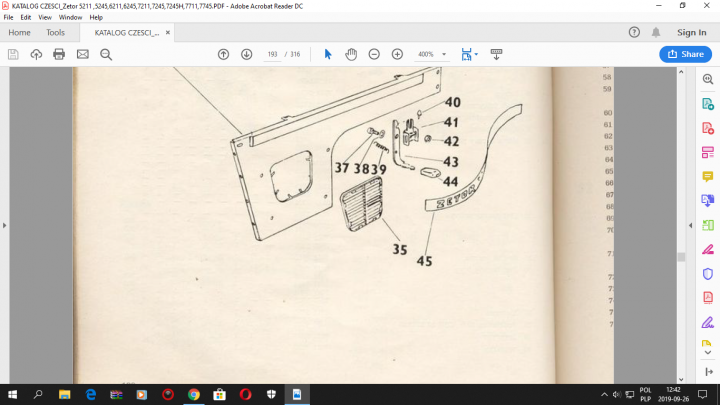The height and width of the screenshot is (405, 720).
Task: Open Google Chrome from the taskbar
Action: (194, 394)
